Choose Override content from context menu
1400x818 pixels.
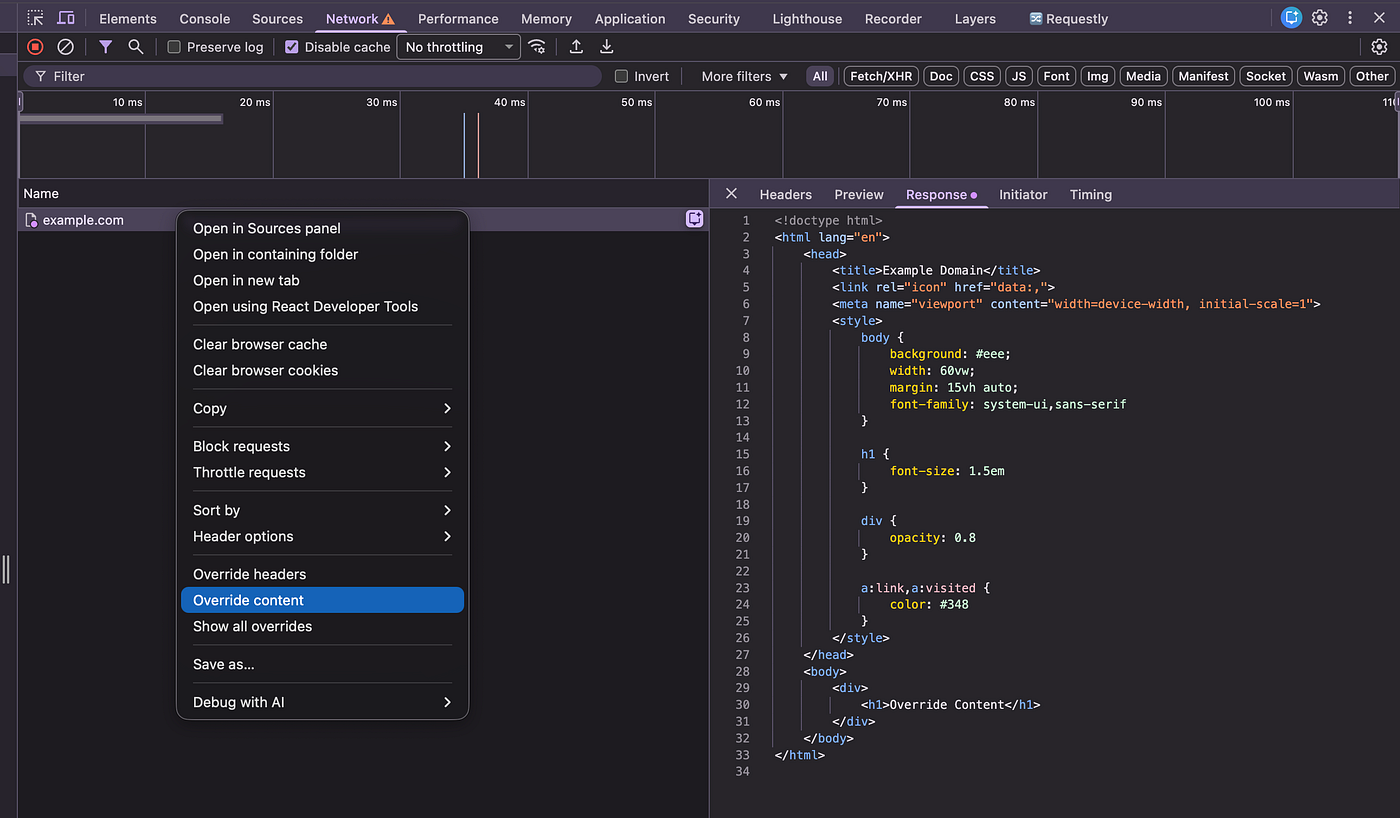(x=322, y=600)
